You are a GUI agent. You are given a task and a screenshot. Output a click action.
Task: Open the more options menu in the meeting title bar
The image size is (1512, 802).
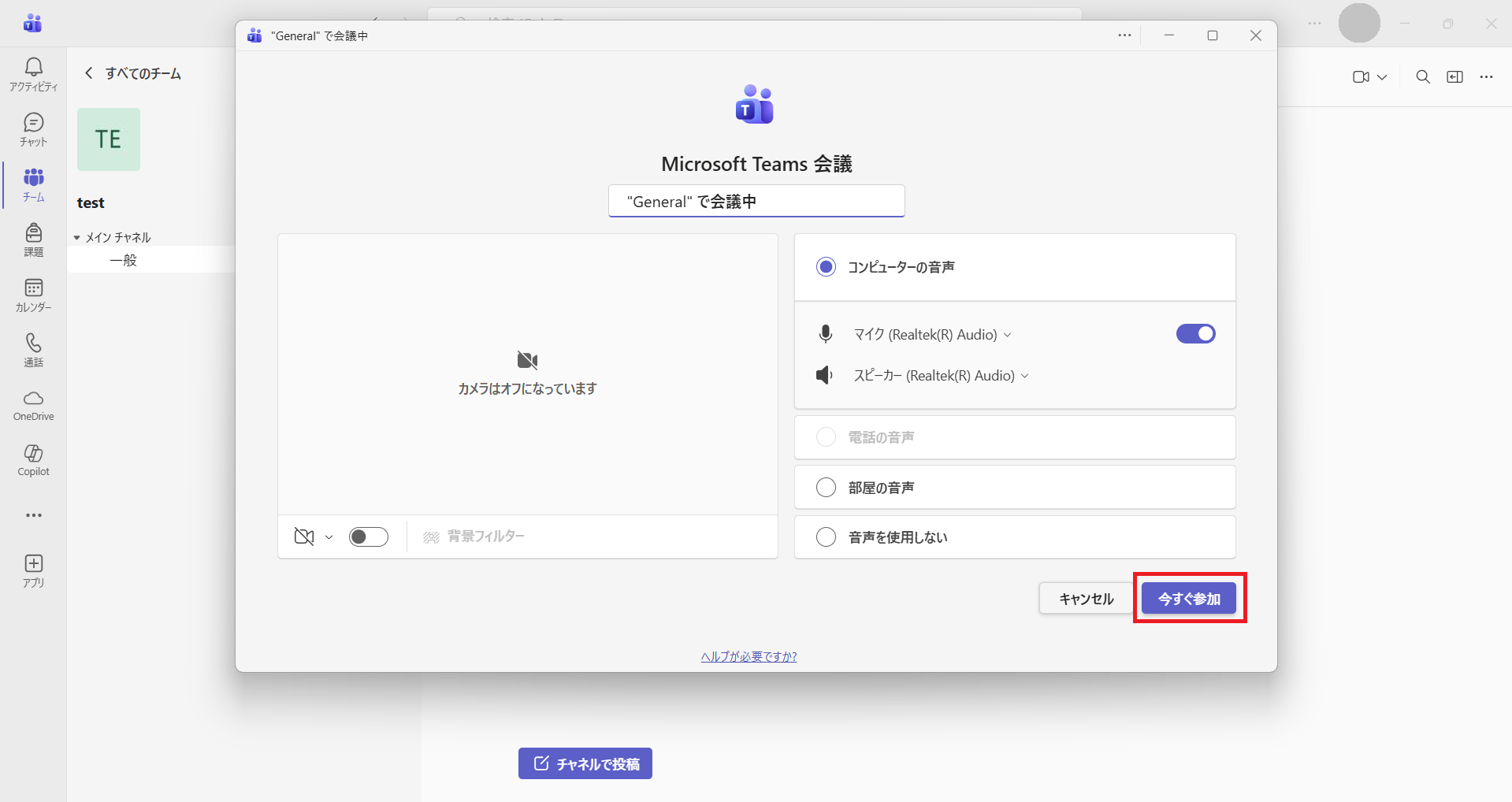click(1124, 35)
